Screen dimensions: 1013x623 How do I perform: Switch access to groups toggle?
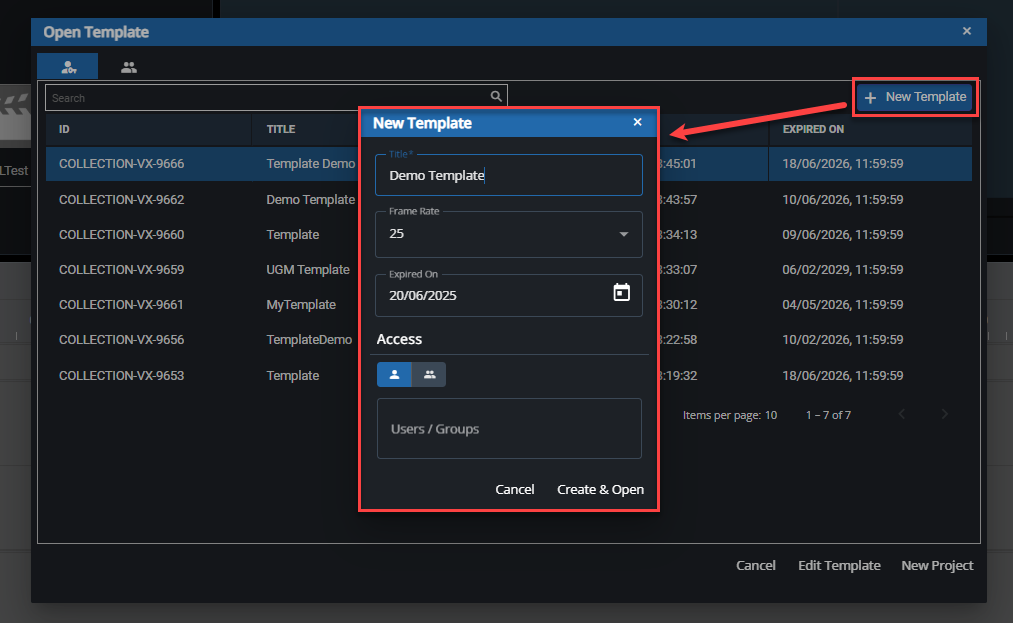[x=429, y=374]
